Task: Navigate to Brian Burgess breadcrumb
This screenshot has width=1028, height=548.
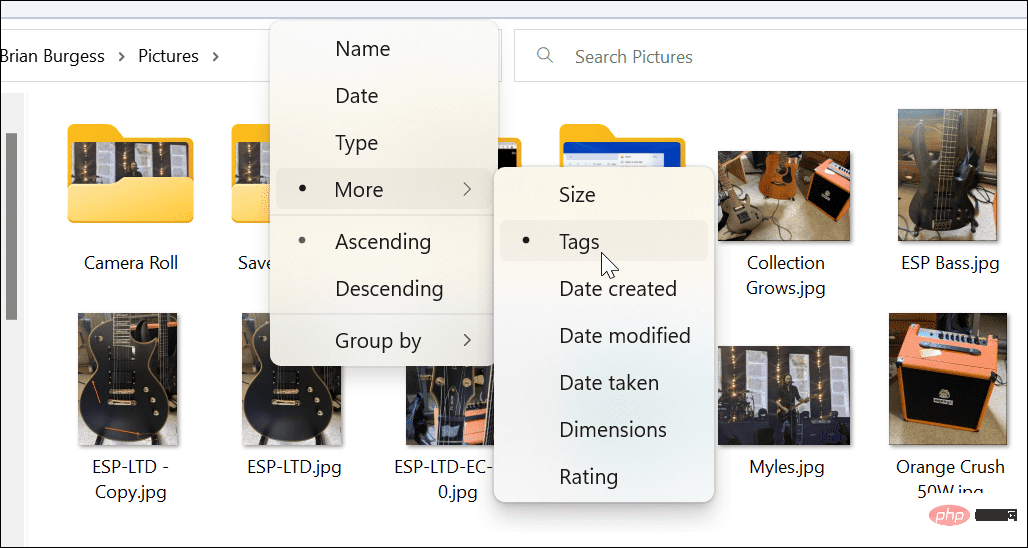Action: click(52, 57)
